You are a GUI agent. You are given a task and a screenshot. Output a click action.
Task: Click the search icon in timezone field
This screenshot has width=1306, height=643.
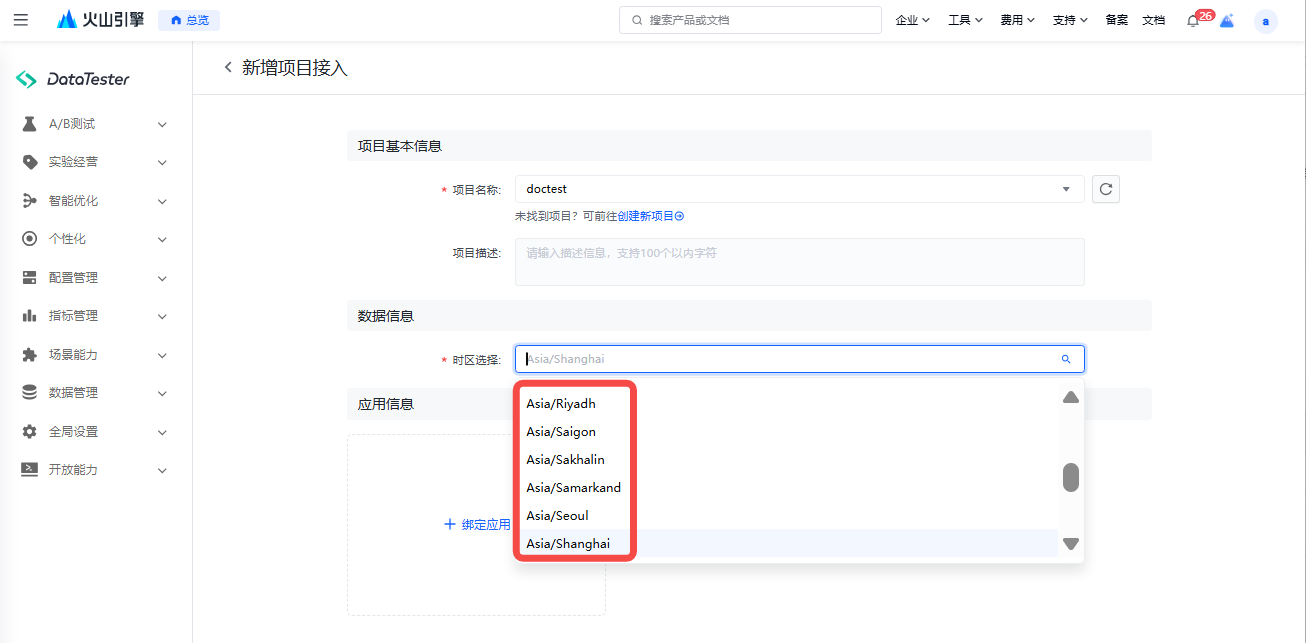(1066, 359)
